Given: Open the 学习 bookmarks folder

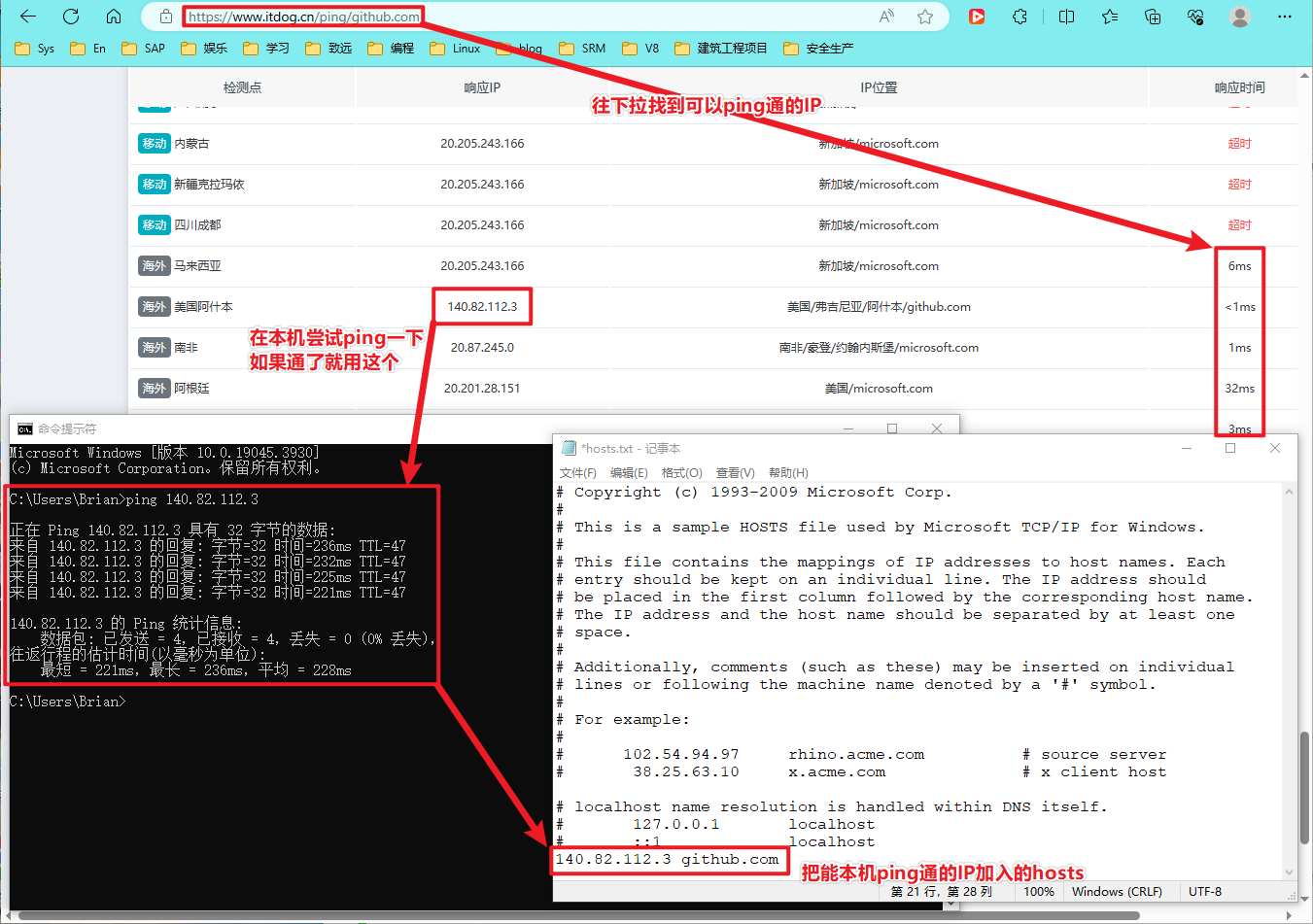Looking at the screenshot, I should click(266, 49).
